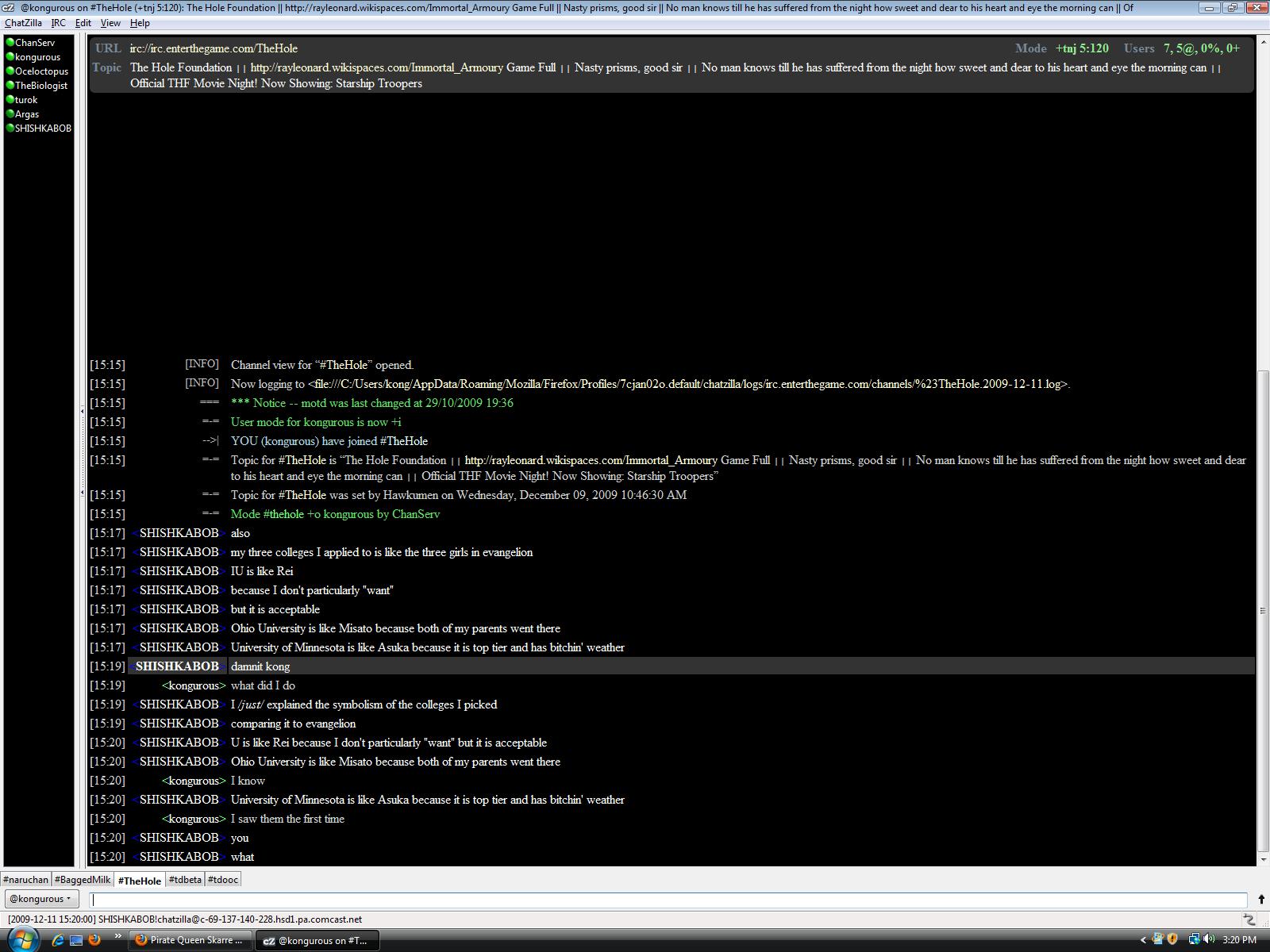Click the highlighted SHISHKABOB 'damnit kong' nick
Screen dimensions: 1270x952
coord(177,666)
